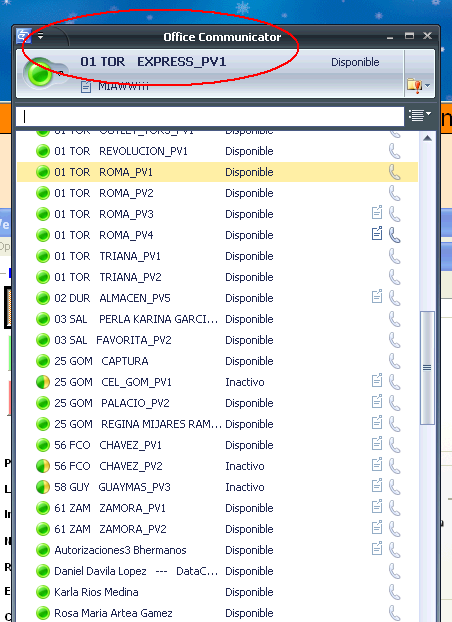The image size is (452, 622).
Task: Click phone icon for ROMA_PV3
Action: pyautogui.click(x=394, y=214)
